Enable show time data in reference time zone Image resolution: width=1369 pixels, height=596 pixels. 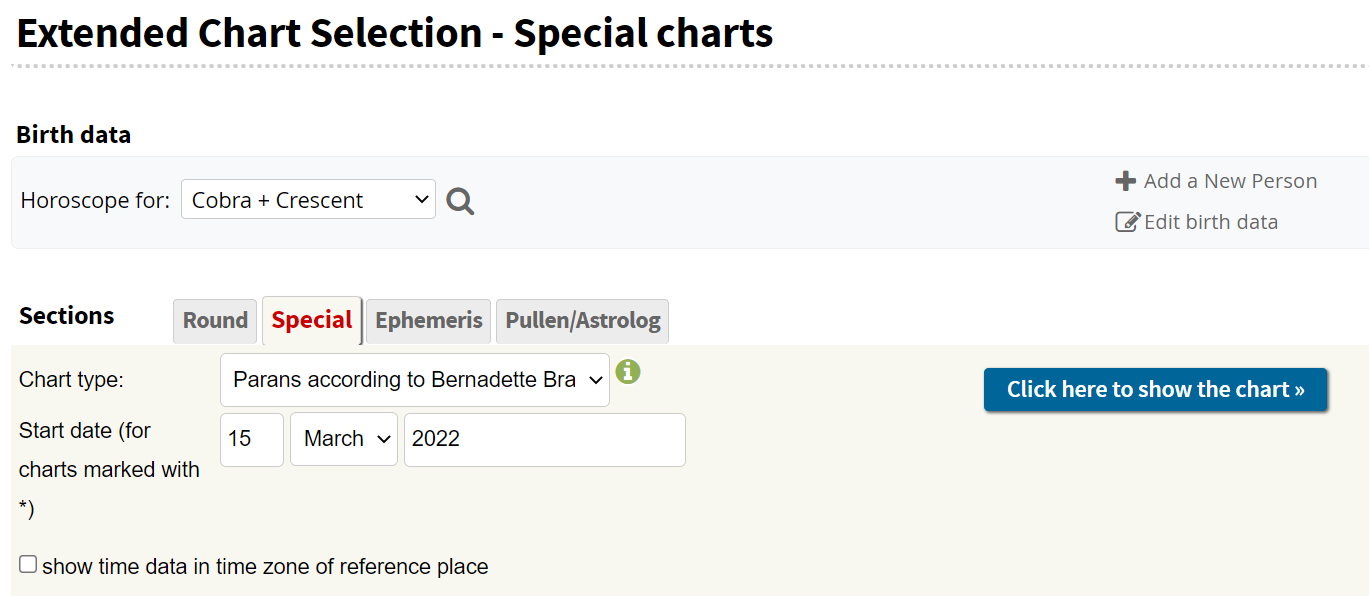28,565
